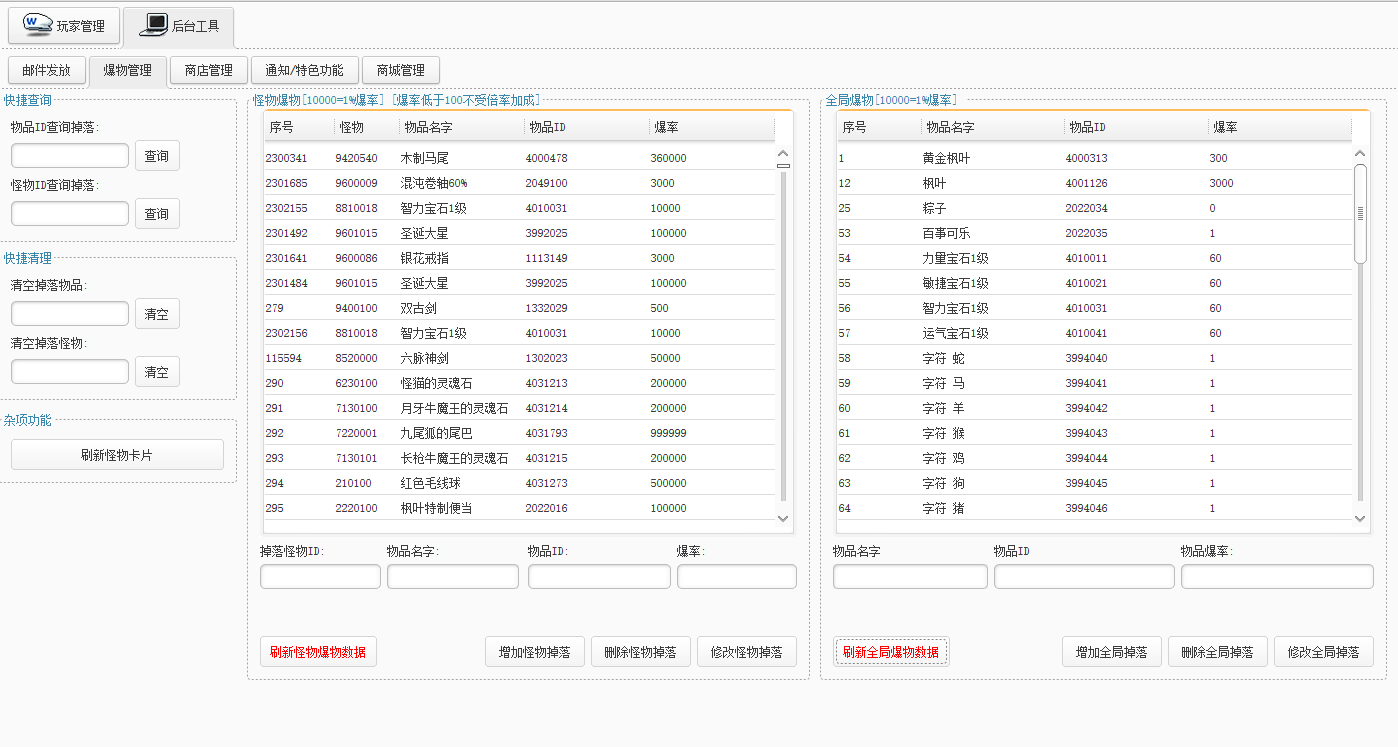This screenshot has height=747, width=1398.
Task: Click monster drop 物品名字 input field
Action: click(453, 576)
